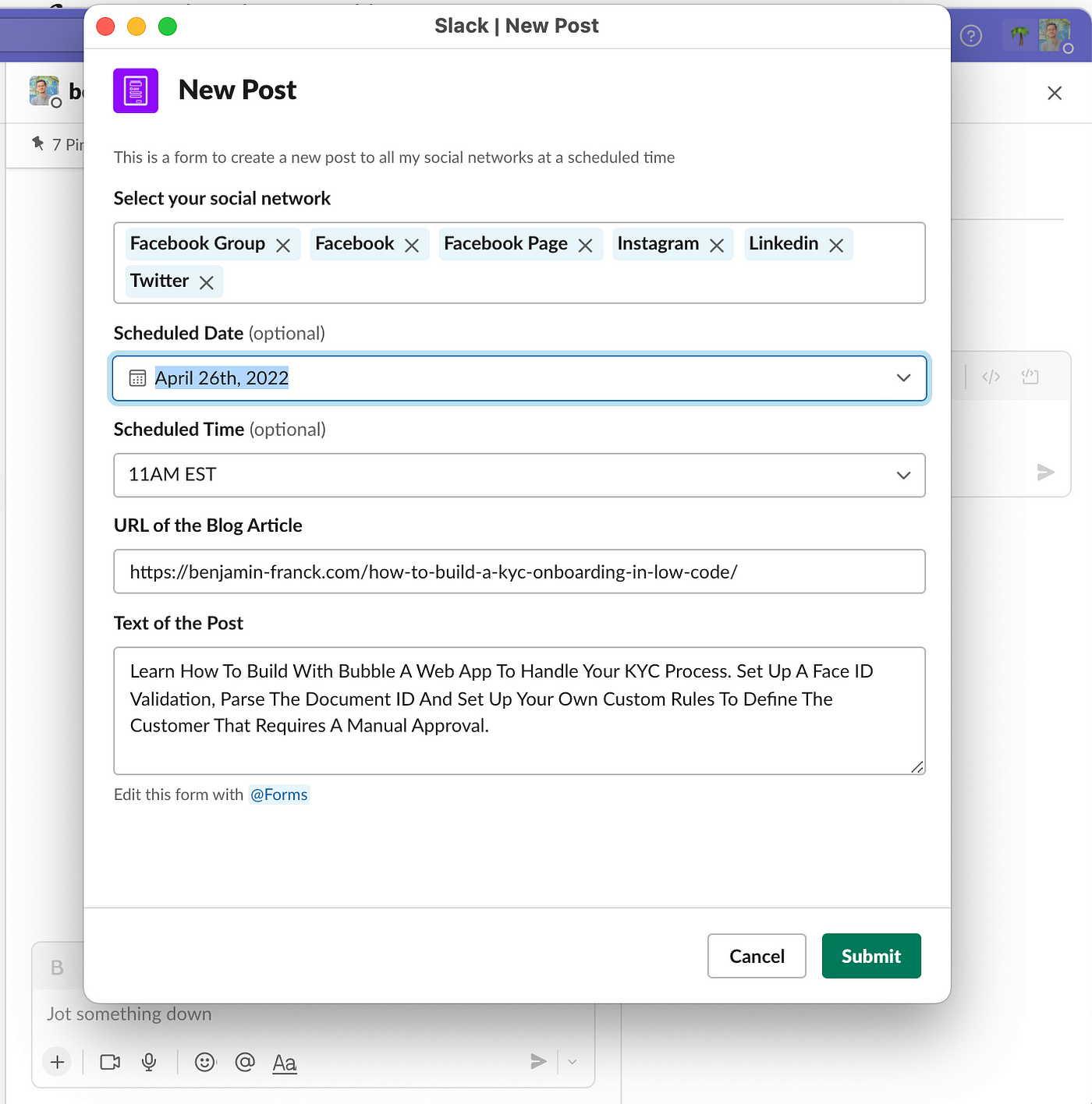
Task: Open the @Forms mention link
Action: (x=279, y=794)
